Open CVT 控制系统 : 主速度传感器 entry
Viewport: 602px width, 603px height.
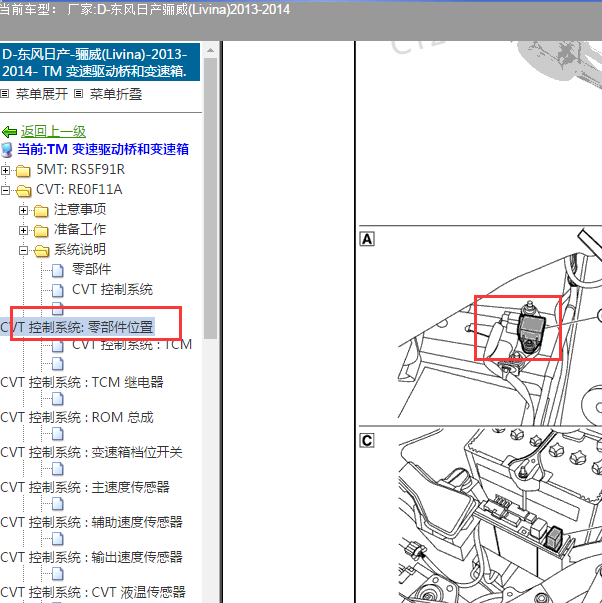pos(85,487)
